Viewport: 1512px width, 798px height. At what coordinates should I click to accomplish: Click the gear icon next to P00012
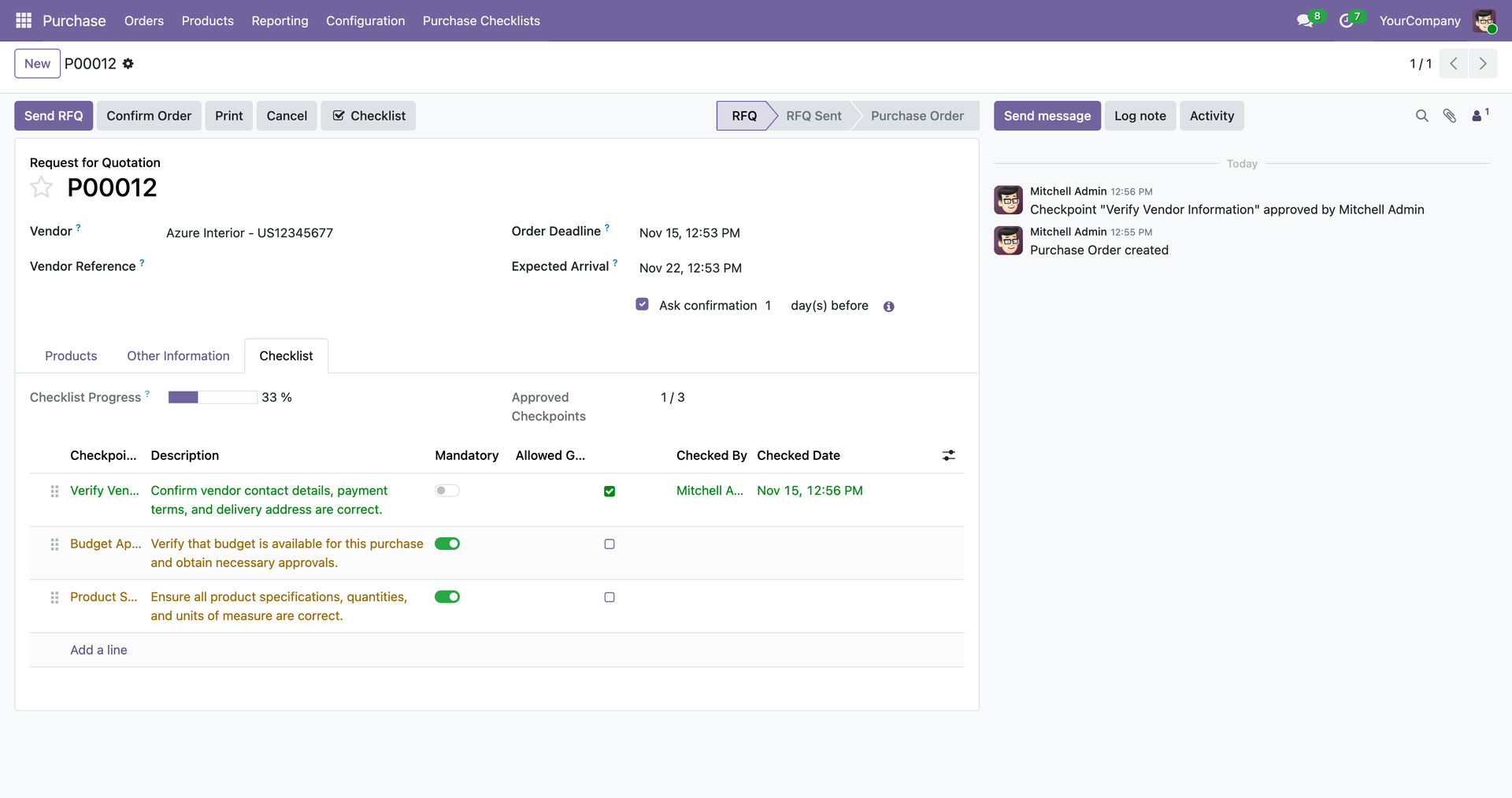(128, 64)
